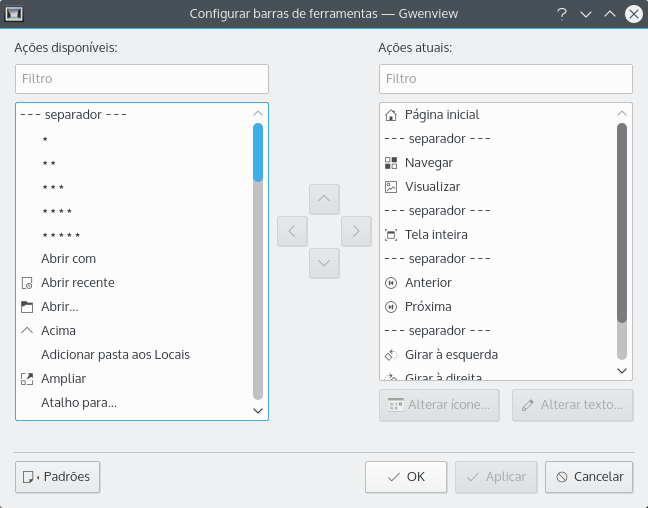Click the Visualizar image icon
The image size is (648, 508).
pos(391,187)
